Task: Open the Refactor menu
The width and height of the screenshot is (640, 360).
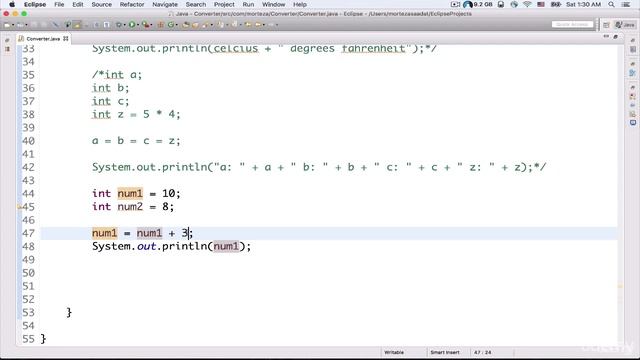Action: 132,4
